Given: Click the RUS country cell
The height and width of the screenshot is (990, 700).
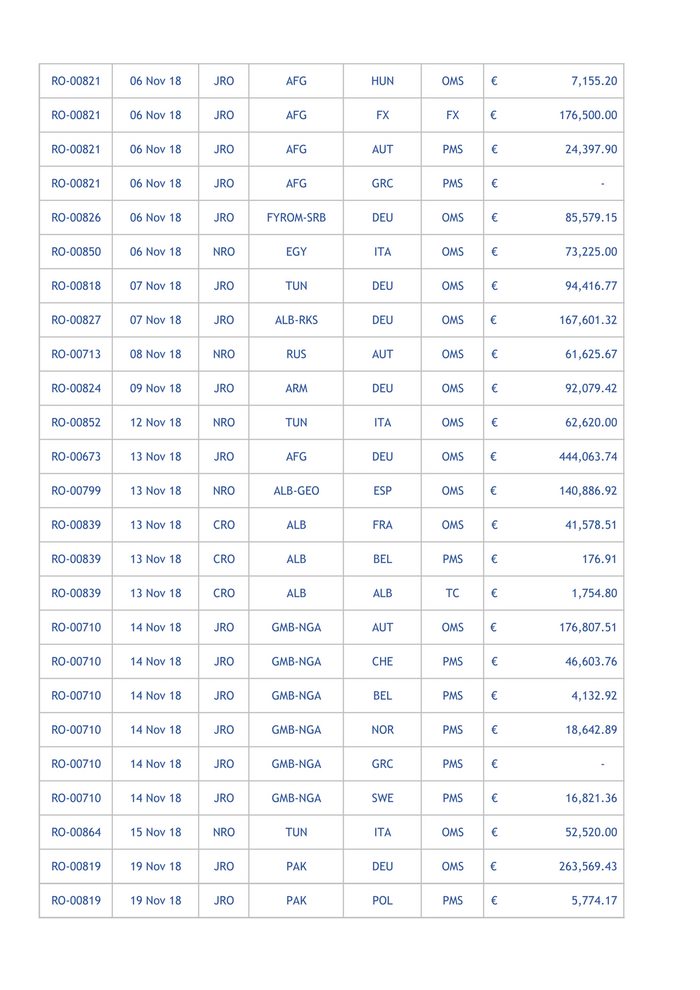Looking at the screenshot, I should coord(296,354).
